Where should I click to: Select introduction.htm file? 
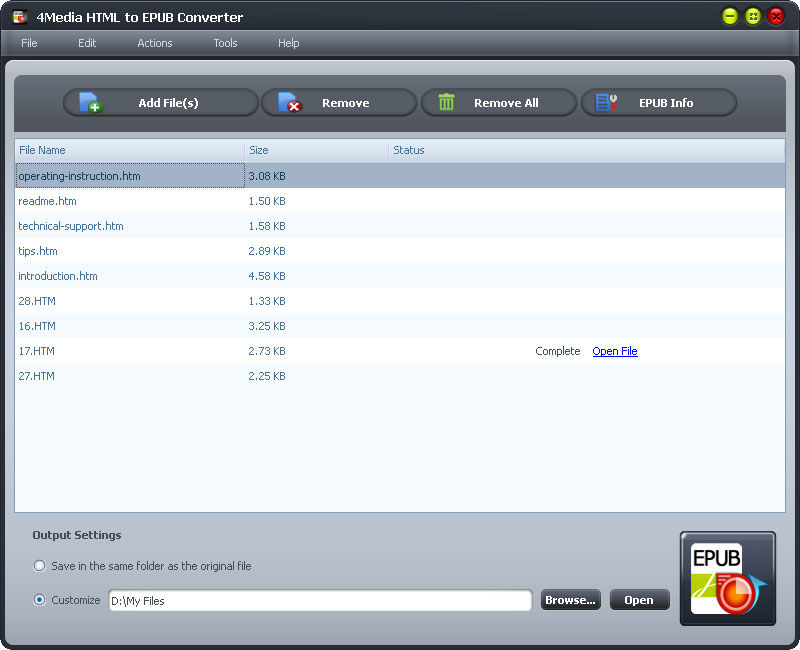point(58,276)
